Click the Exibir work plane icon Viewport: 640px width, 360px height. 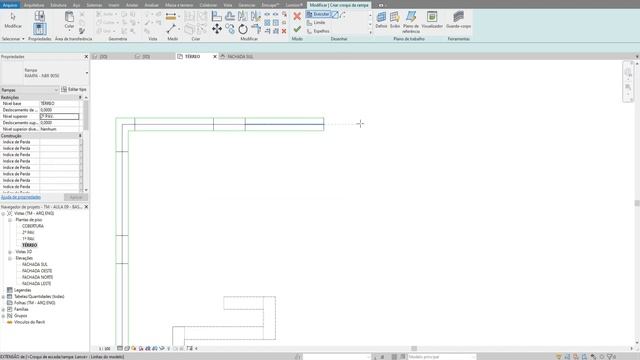coord(395,19)
